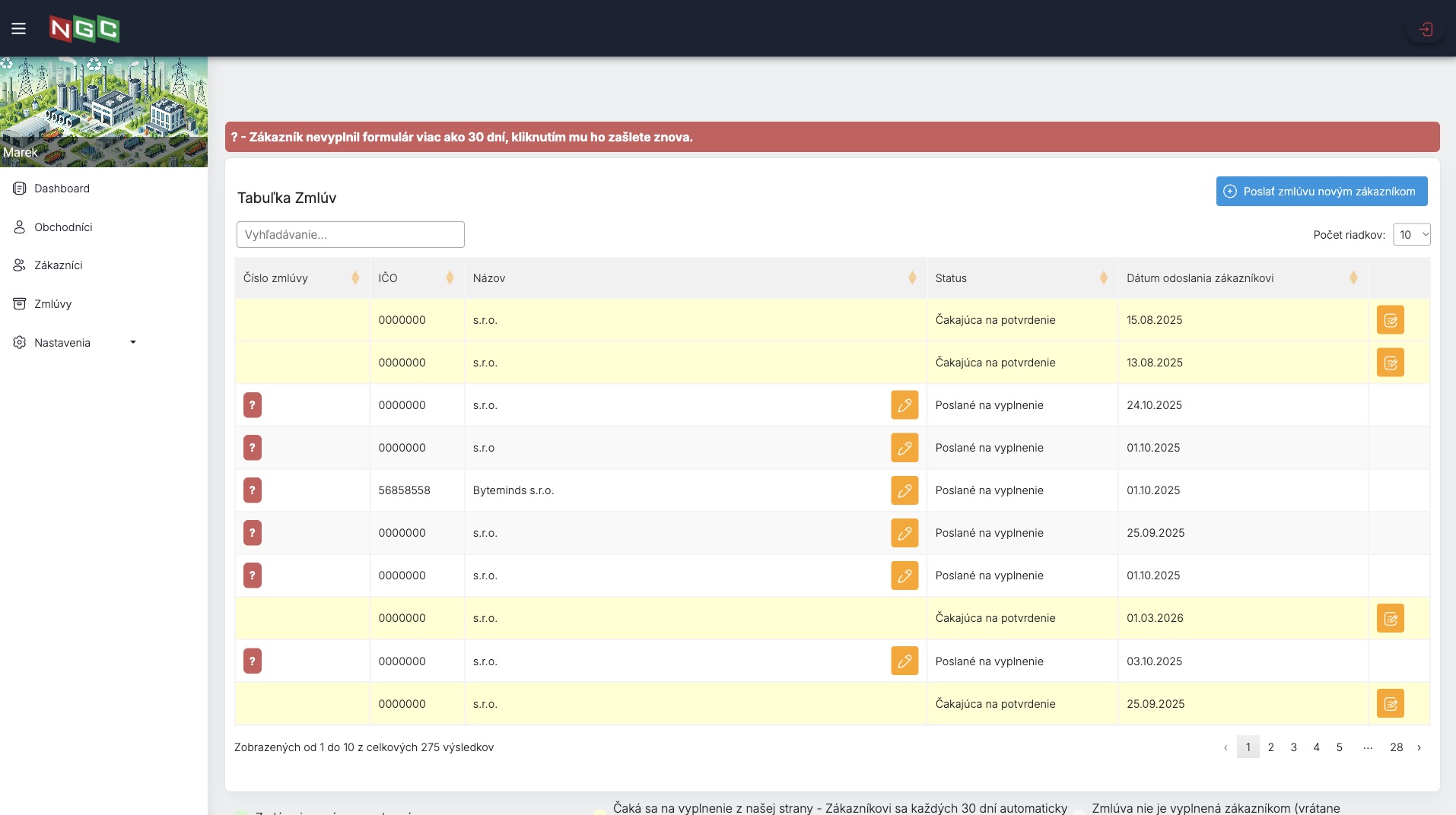Sort by Dátum odoslania zákazníkovi
The image size is (1456, 815).
(1353, 278)
